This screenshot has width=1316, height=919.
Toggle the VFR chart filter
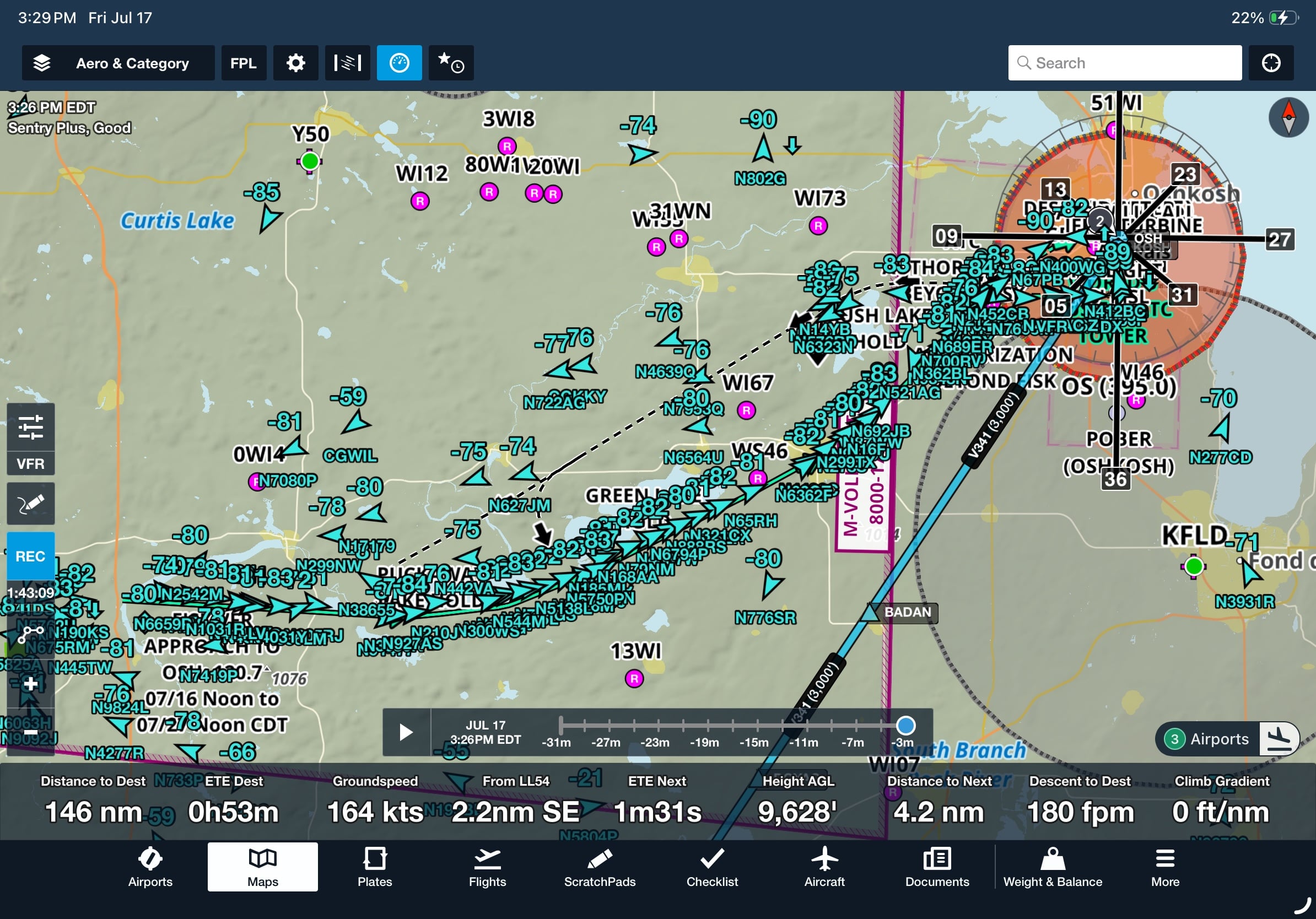pyautogui.click(x=31, y=463)
